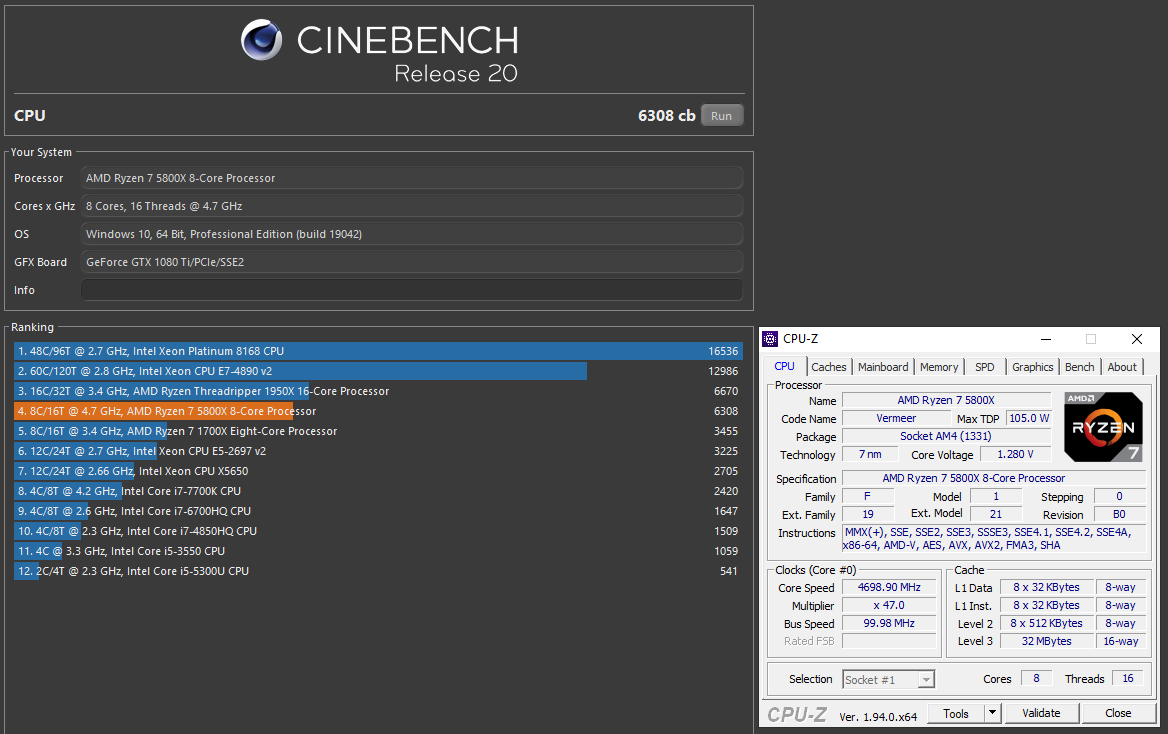This screenshot has height=734, width=1168.
Task: Click the GFX Board GeForce GTX 1080 Ti field
Action: pyautogui.click(x=412, y=262)
